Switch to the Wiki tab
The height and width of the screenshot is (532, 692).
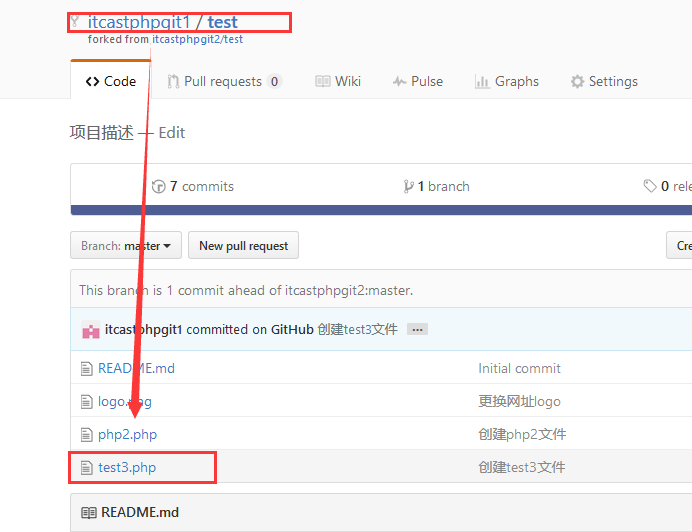[338, 81]
